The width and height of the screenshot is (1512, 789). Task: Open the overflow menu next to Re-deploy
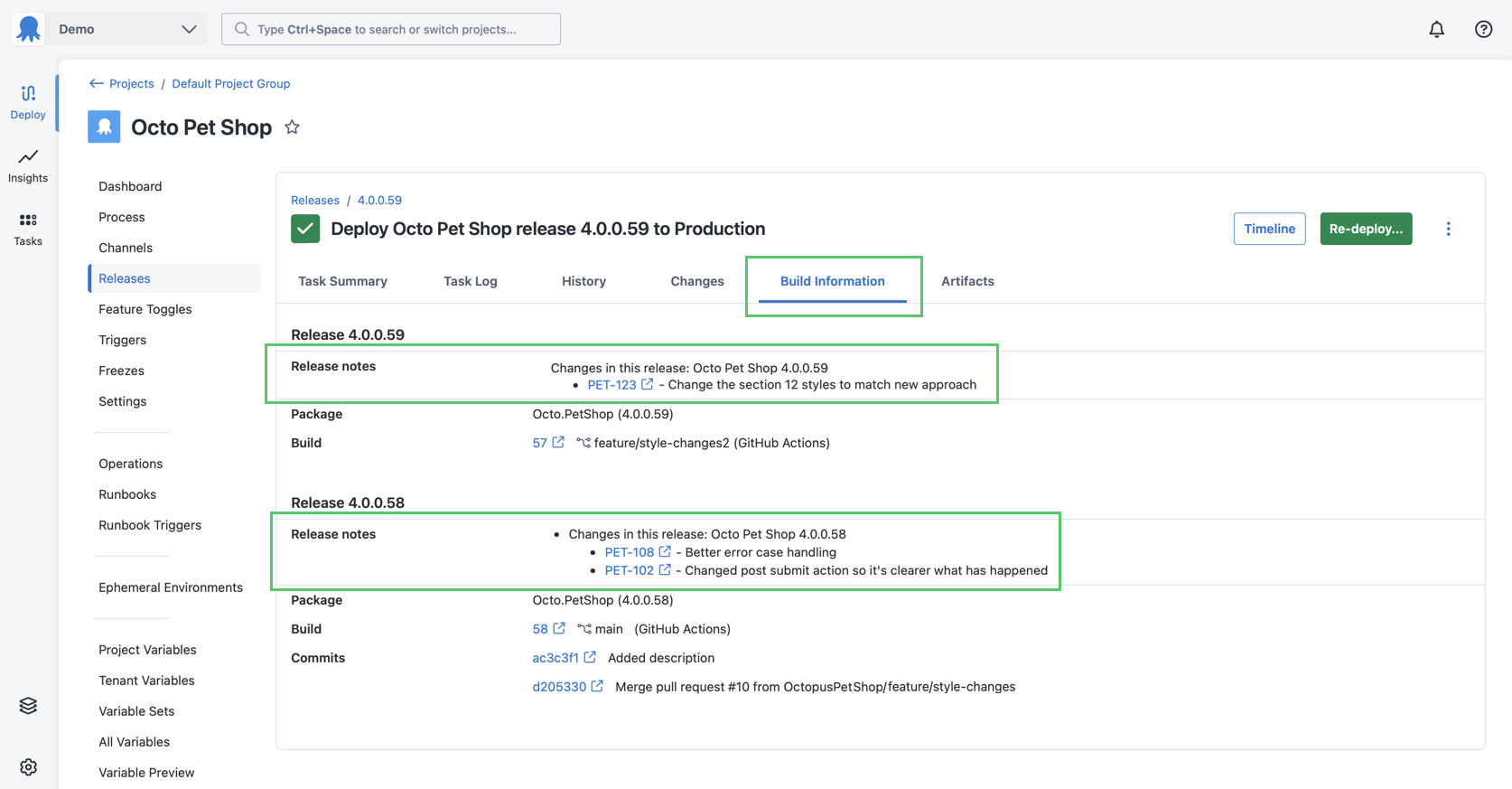coord(1448,229)
